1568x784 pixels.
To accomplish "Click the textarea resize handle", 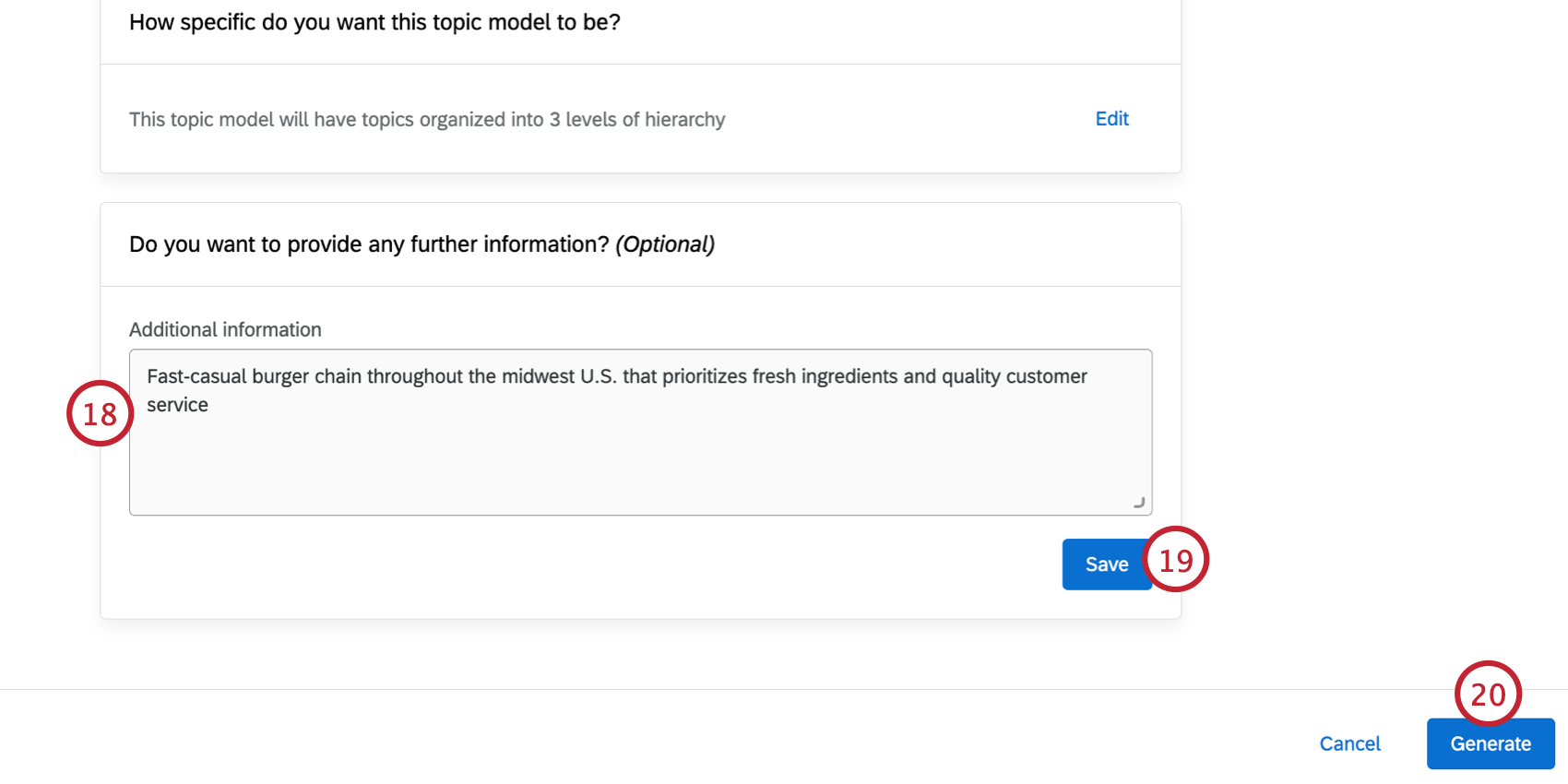I will pyautogui.click(x=1141, y=503).
